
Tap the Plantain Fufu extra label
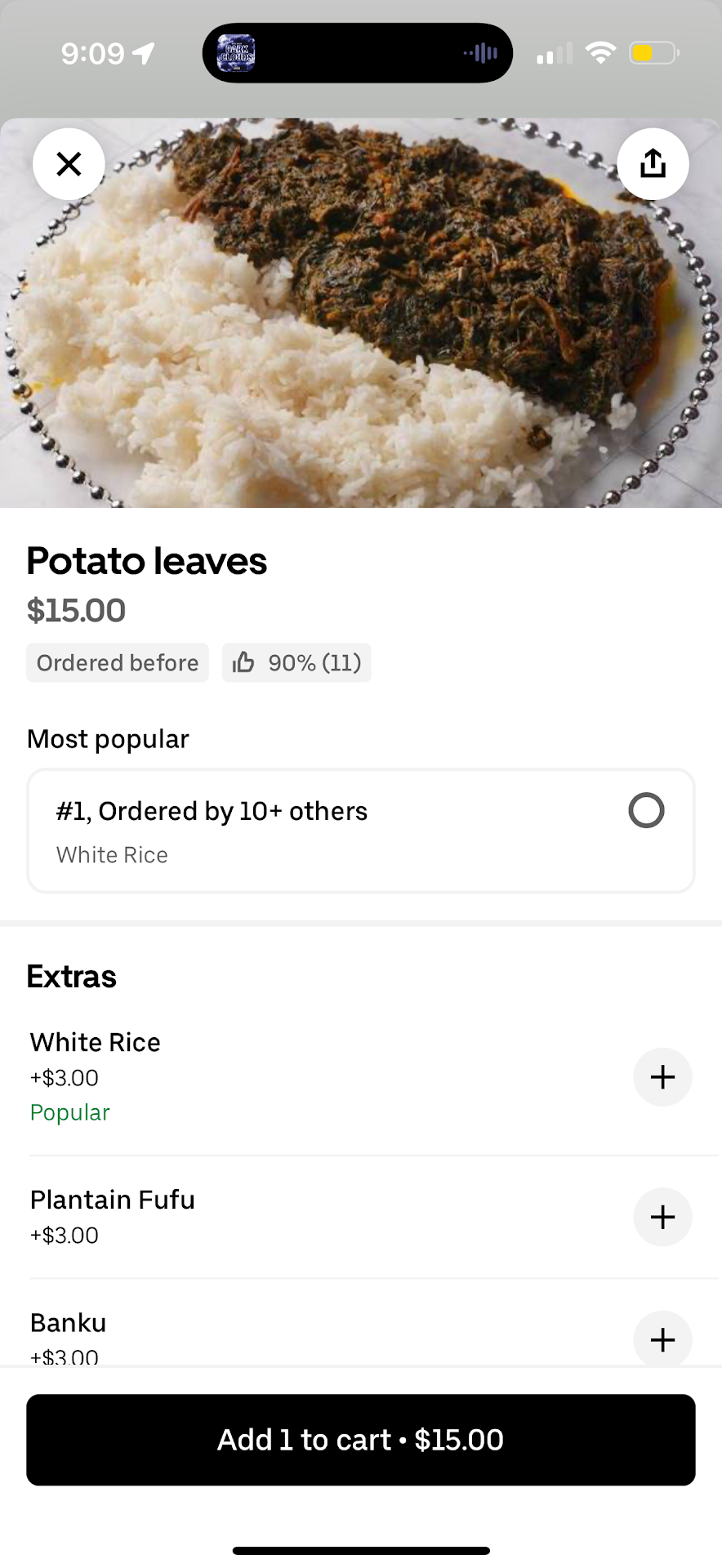(113, 1200)
